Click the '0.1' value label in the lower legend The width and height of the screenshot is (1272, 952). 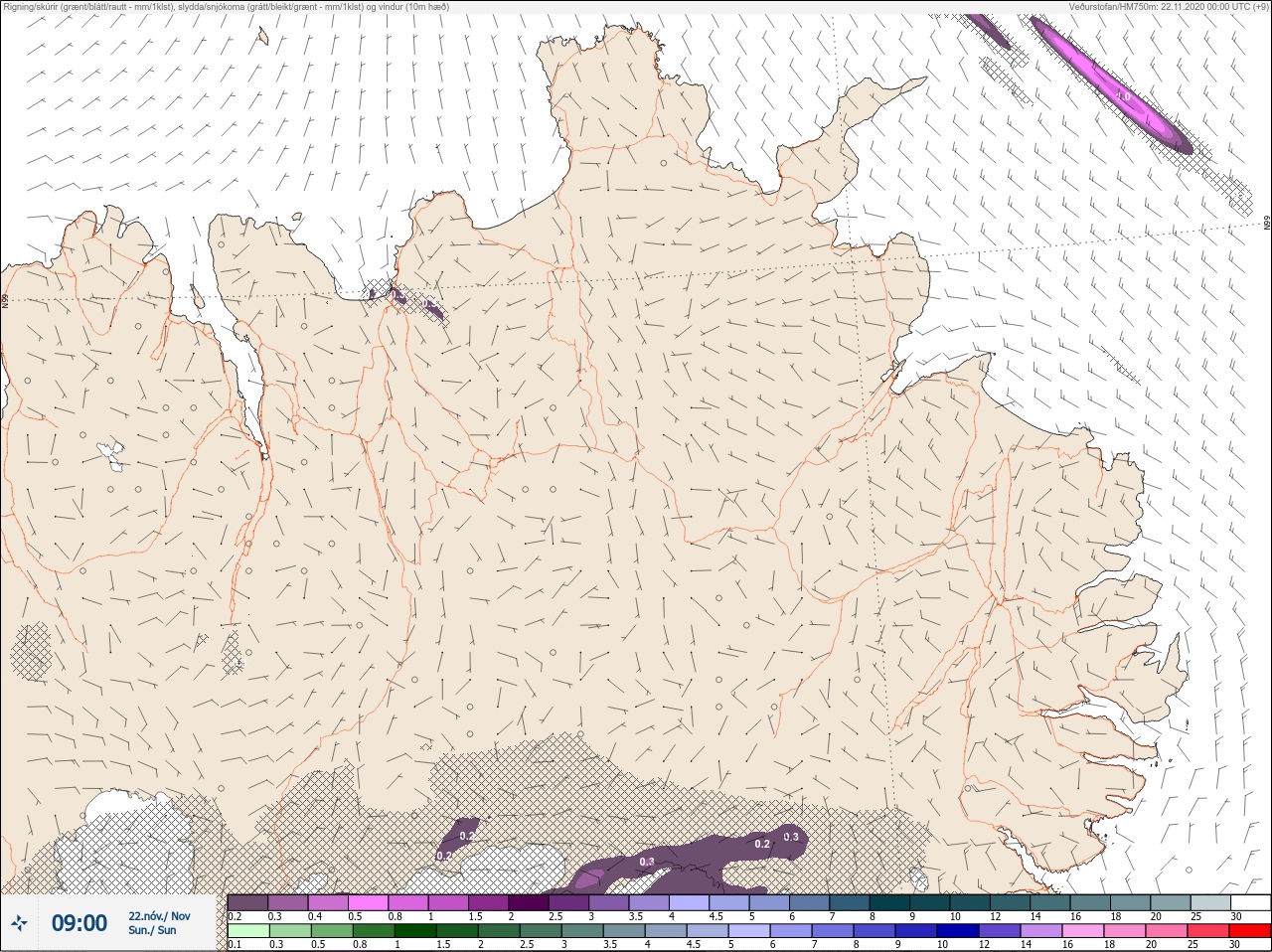pyautogui.click(x=234, y=944)
